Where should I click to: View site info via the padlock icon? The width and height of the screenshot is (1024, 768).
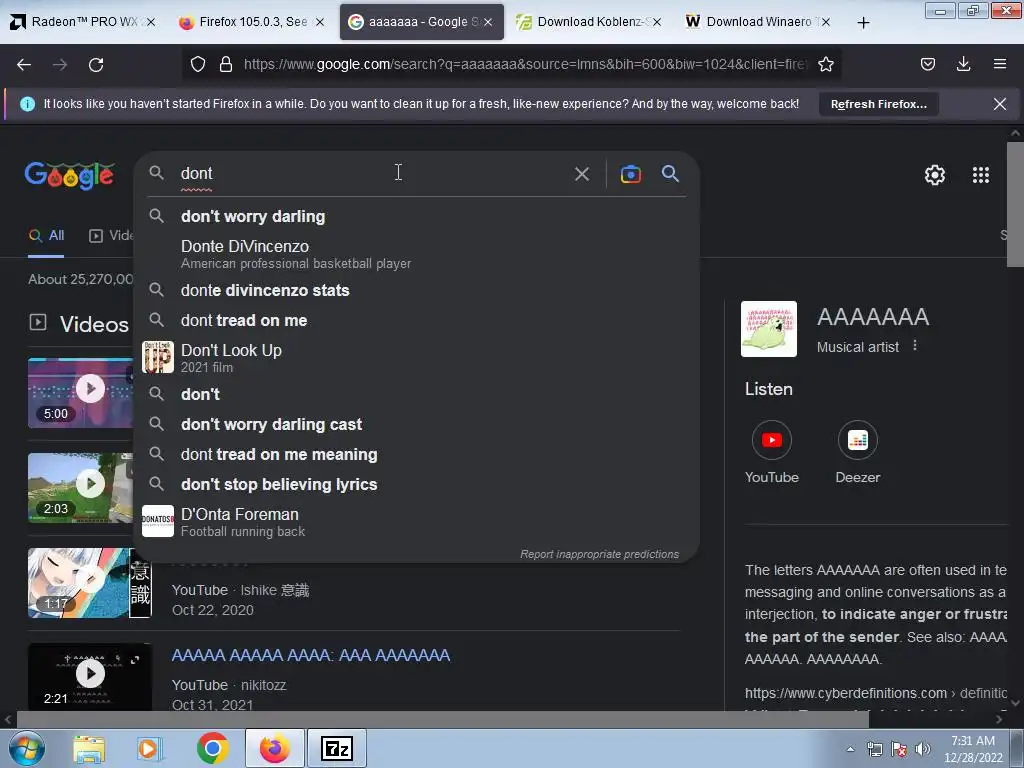226,64
